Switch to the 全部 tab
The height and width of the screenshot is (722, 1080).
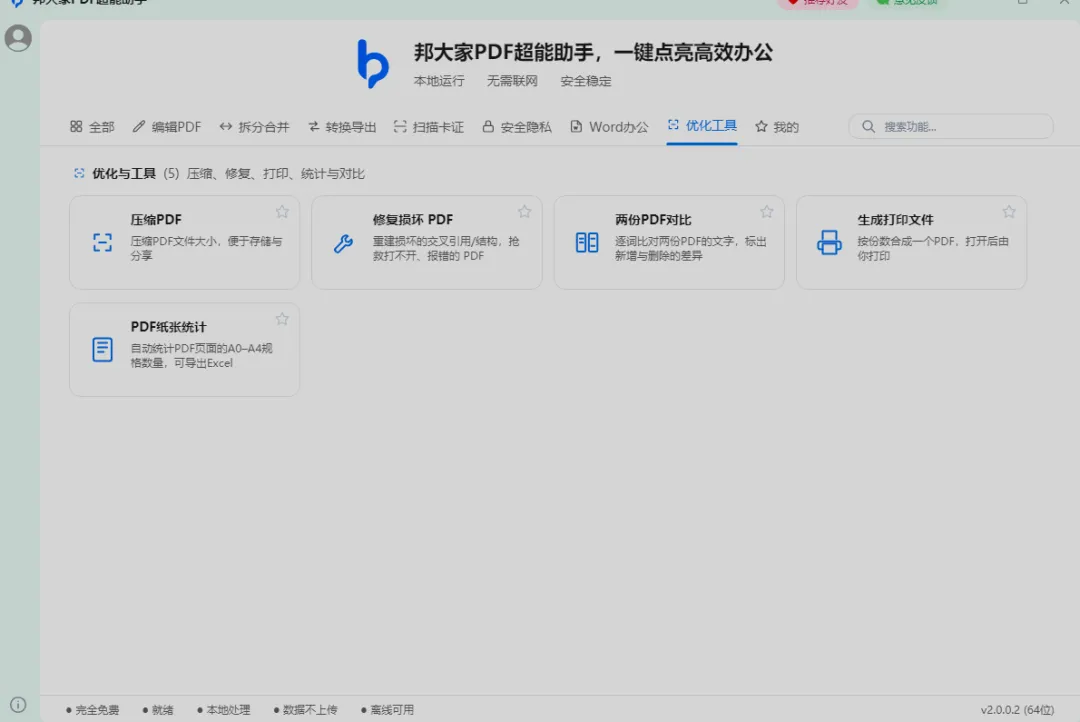pos(92,127)
